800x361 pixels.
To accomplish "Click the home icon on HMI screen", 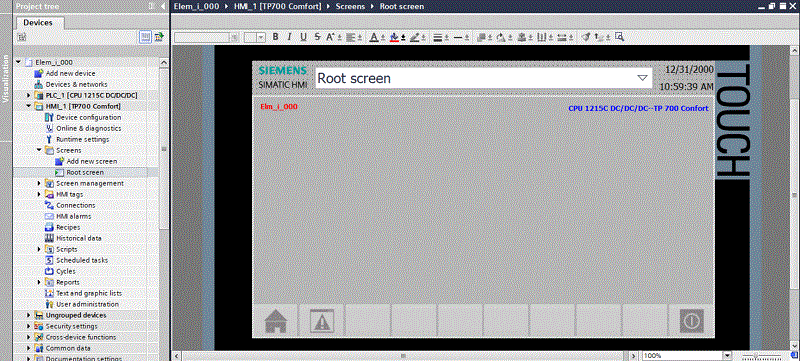I will [276, 321].
